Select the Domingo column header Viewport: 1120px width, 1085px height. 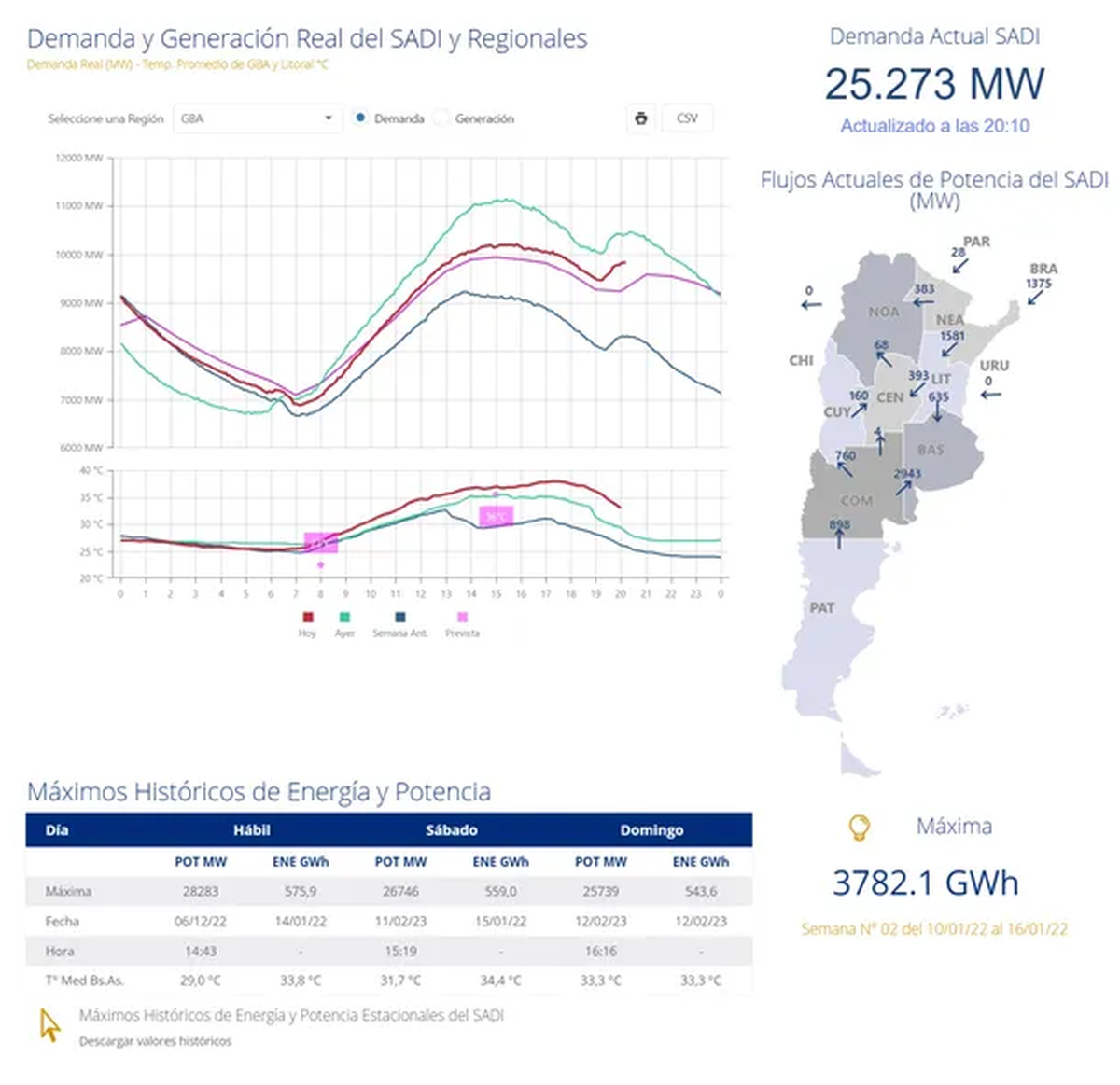653,829
